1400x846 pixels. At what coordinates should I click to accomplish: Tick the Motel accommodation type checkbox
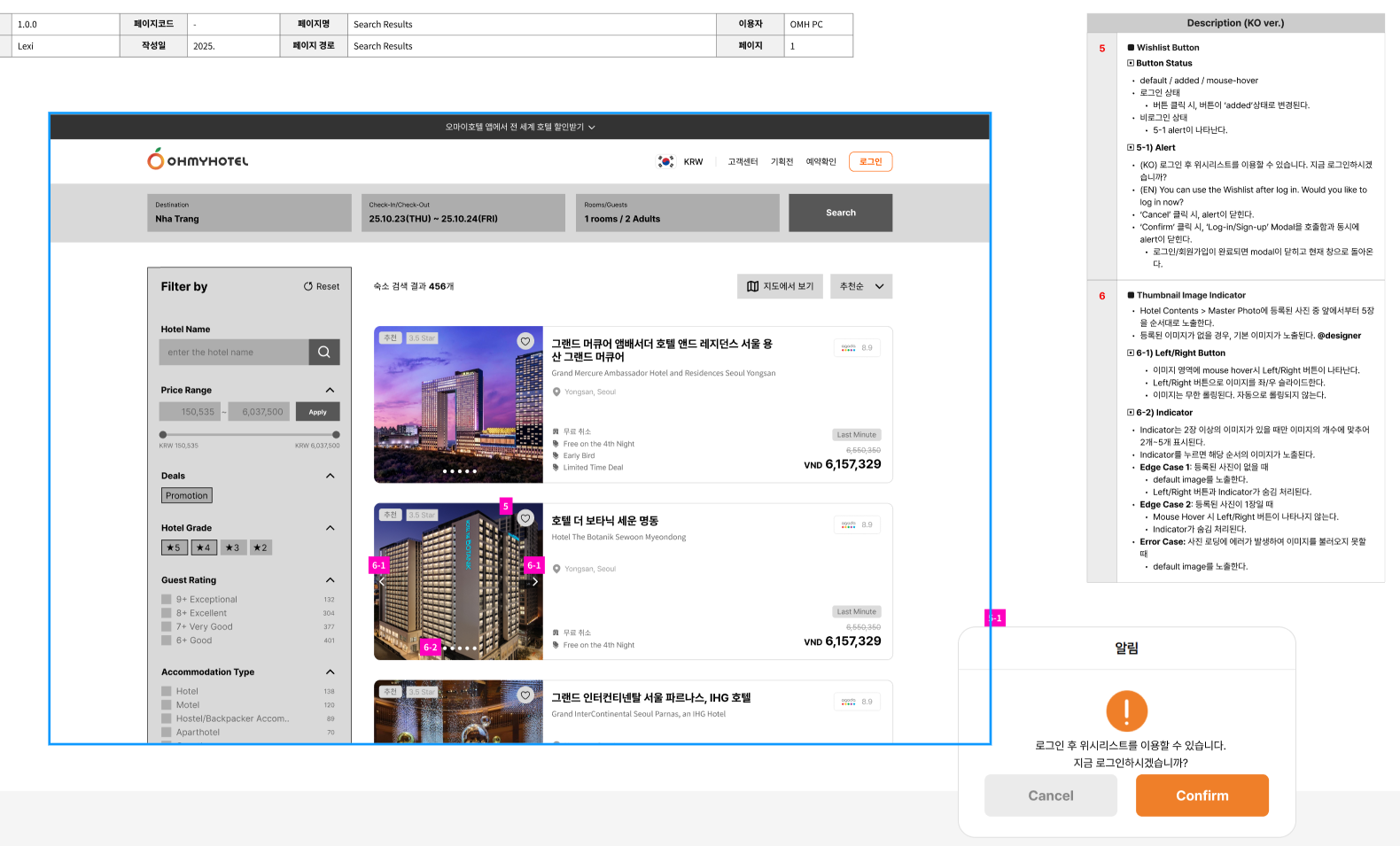click(x=167, y=705)
